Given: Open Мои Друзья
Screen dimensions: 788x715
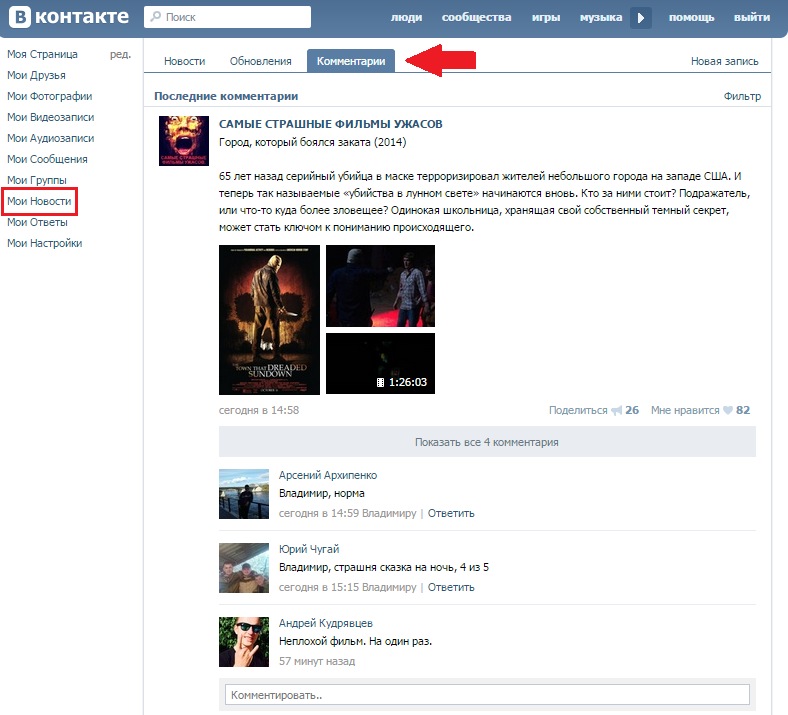Looking at the screenshot, I should pyautogui.click(x=36, y=75).
